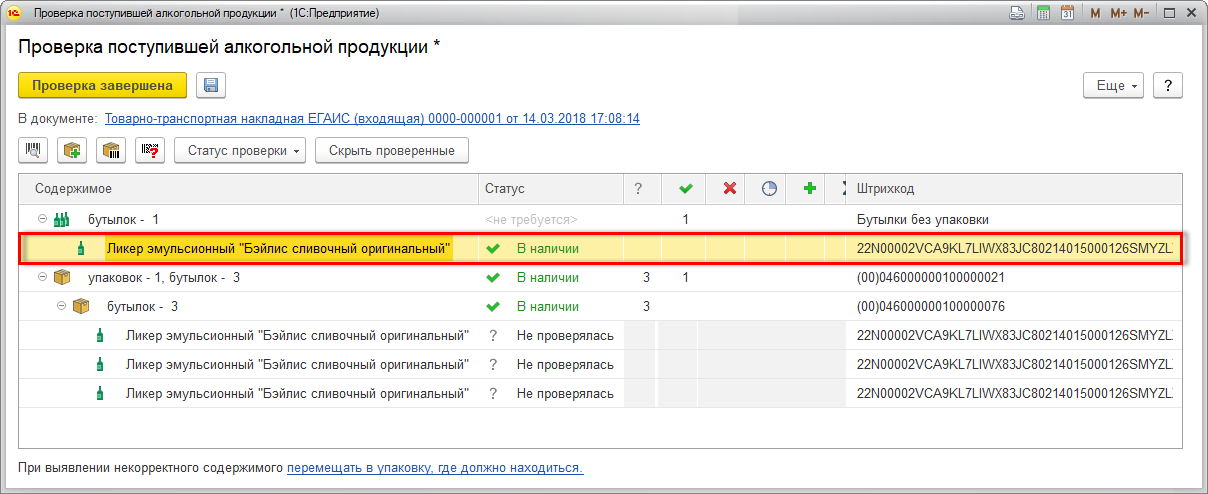1208x494 pixels.
Task: Click the barcode search toolbar icon
Action: 34,151
